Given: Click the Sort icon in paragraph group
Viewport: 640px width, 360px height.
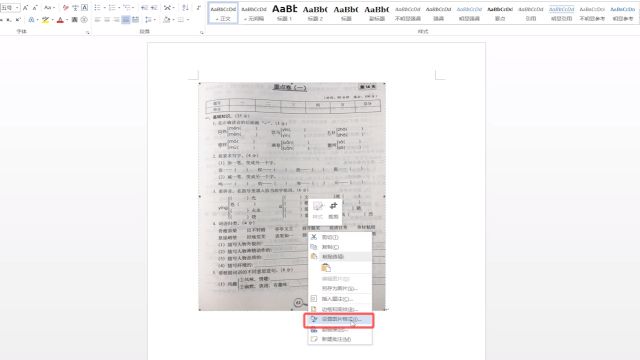Looking at the screenshot, I should tap(185, 8).
